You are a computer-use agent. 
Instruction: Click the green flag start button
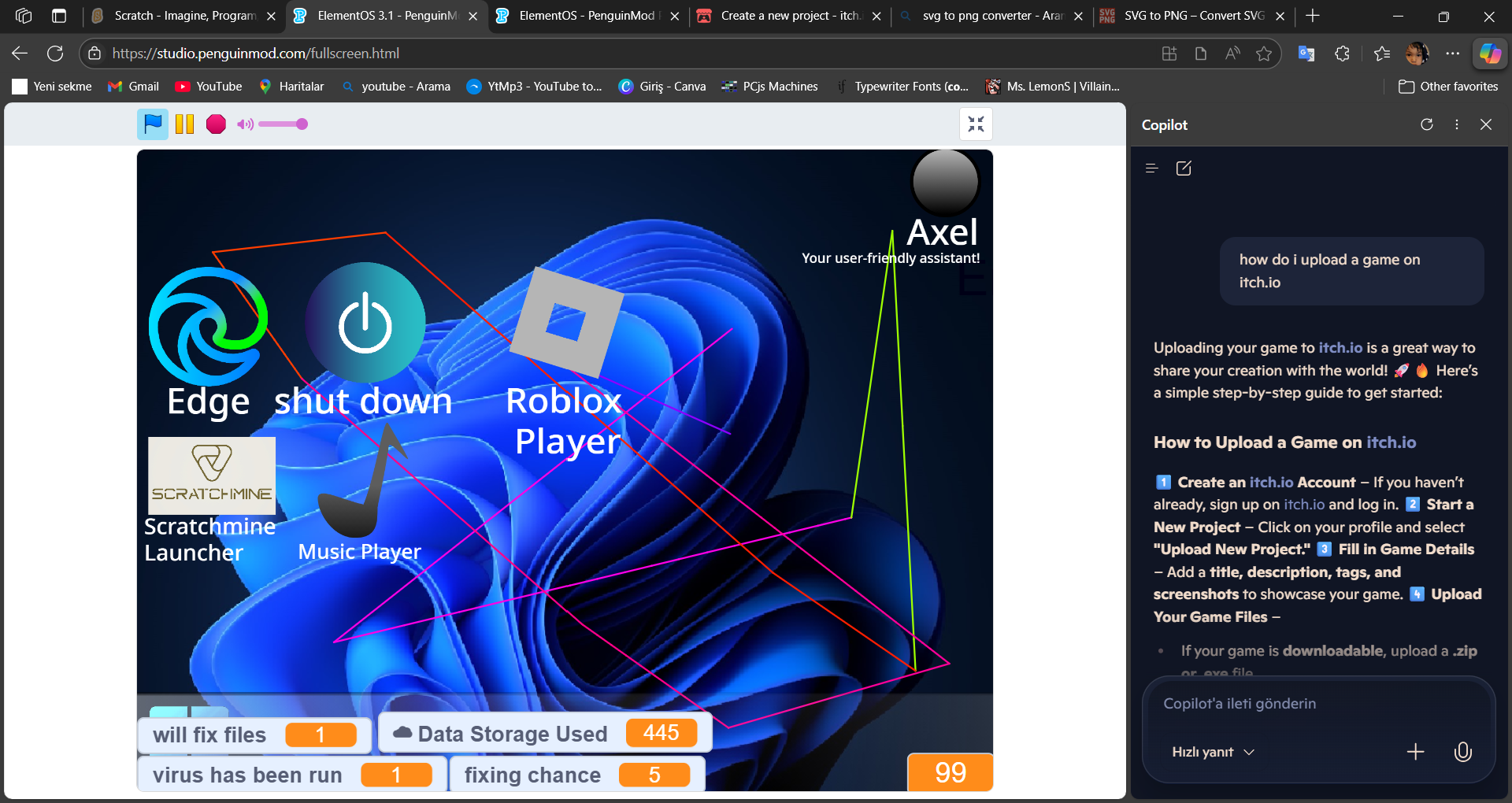(x=153, y=124)
